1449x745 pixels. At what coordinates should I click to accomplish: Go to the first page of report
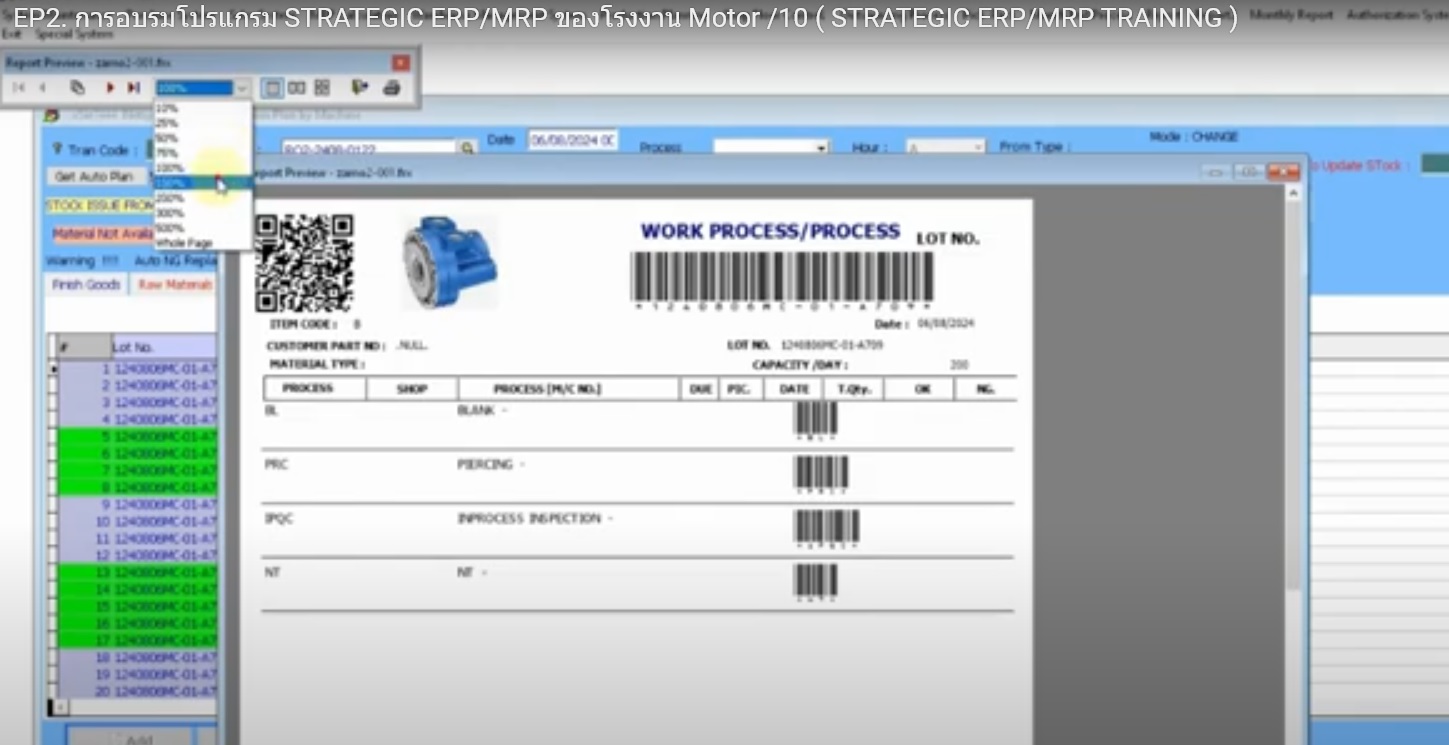click(x=19, y=88)
